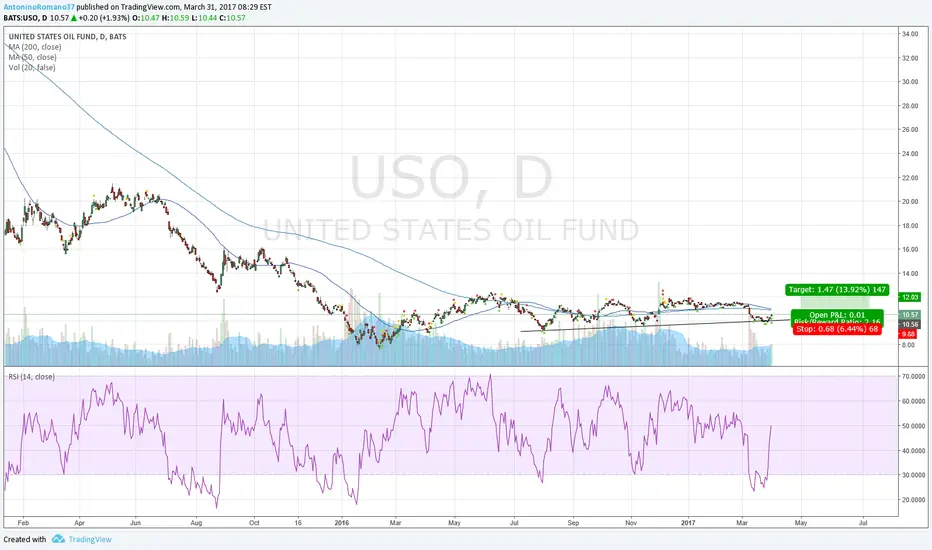Select the MA (200, close) indicator label
932x550 pixels.
[x=34, y=47]
